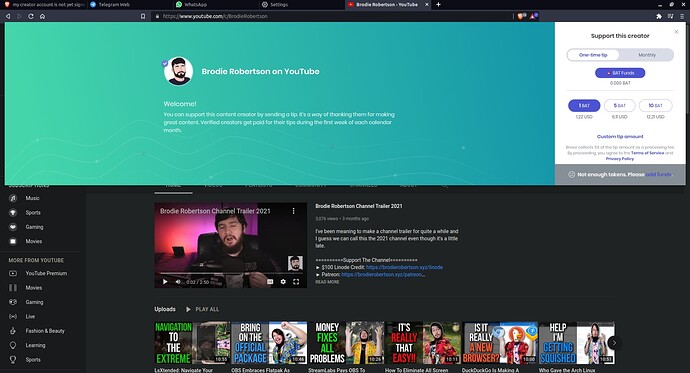Open Money Fixes All Problems thumbnail
This screenshot has width=690, height=373.
tap(346, 343)
